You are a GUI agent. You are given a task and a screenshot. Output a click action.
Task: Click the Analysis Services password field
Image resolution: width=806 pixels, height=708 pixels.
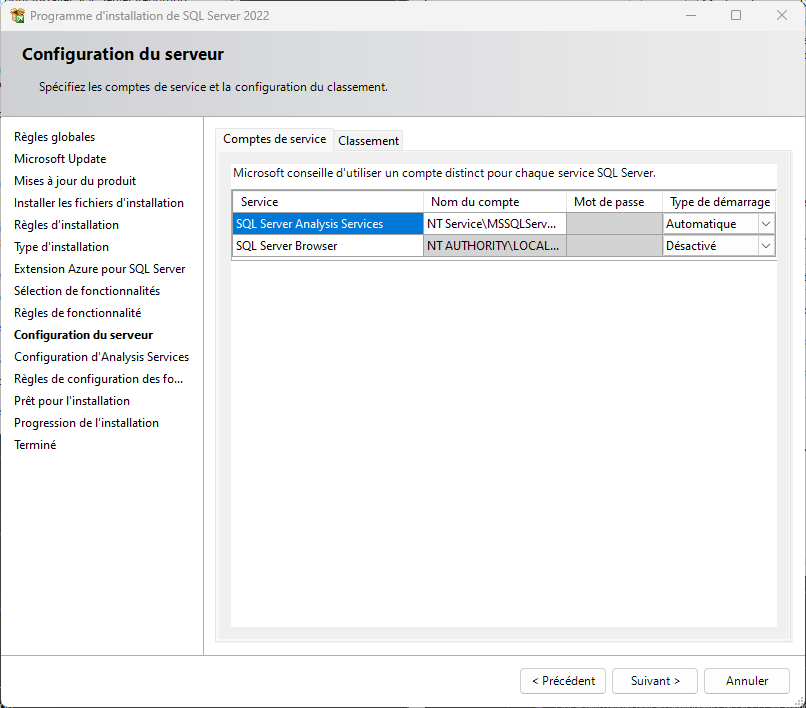pos(614,224)
